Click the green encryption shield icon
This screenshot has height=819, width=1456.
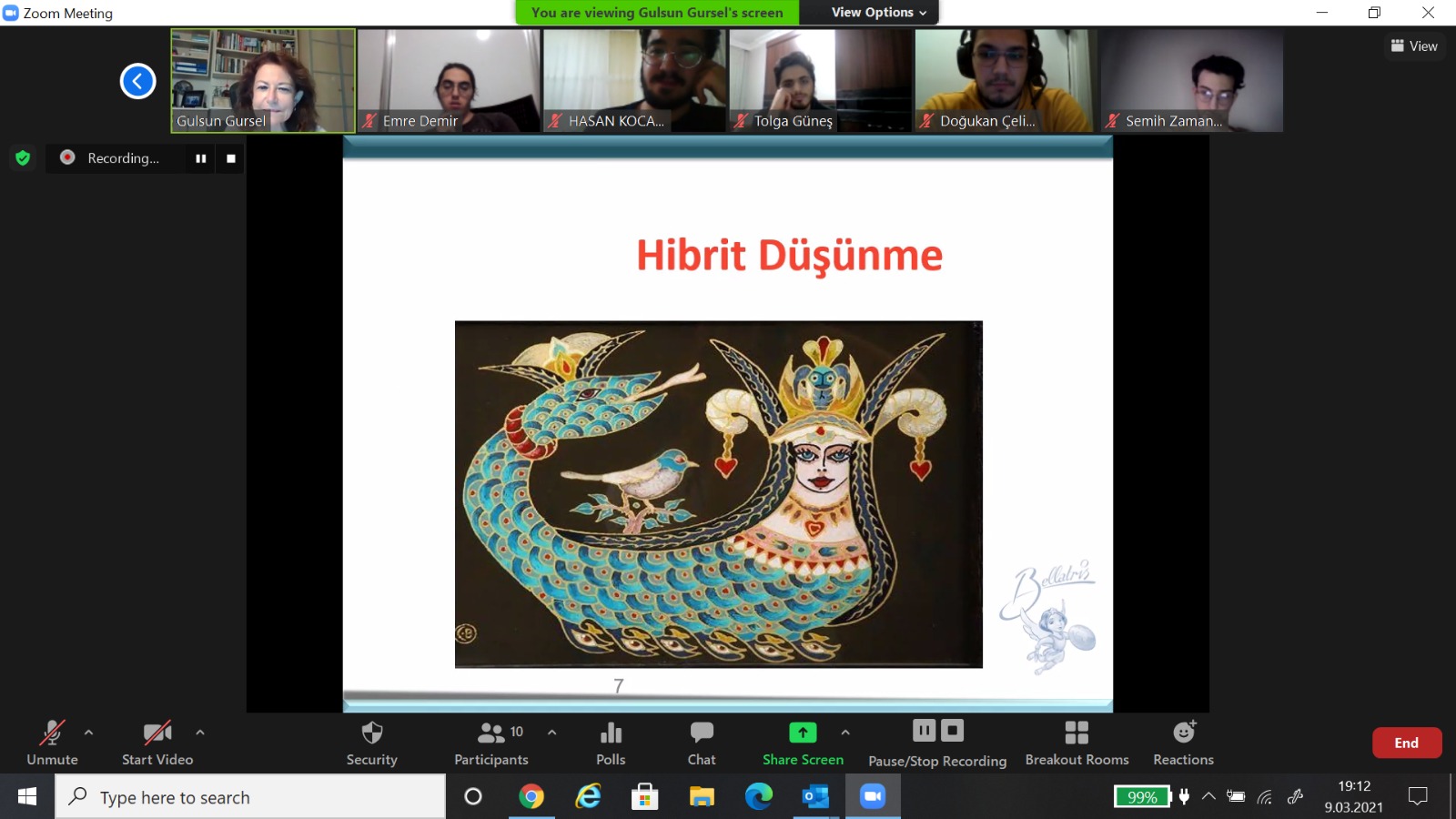[x=23, y=158]
